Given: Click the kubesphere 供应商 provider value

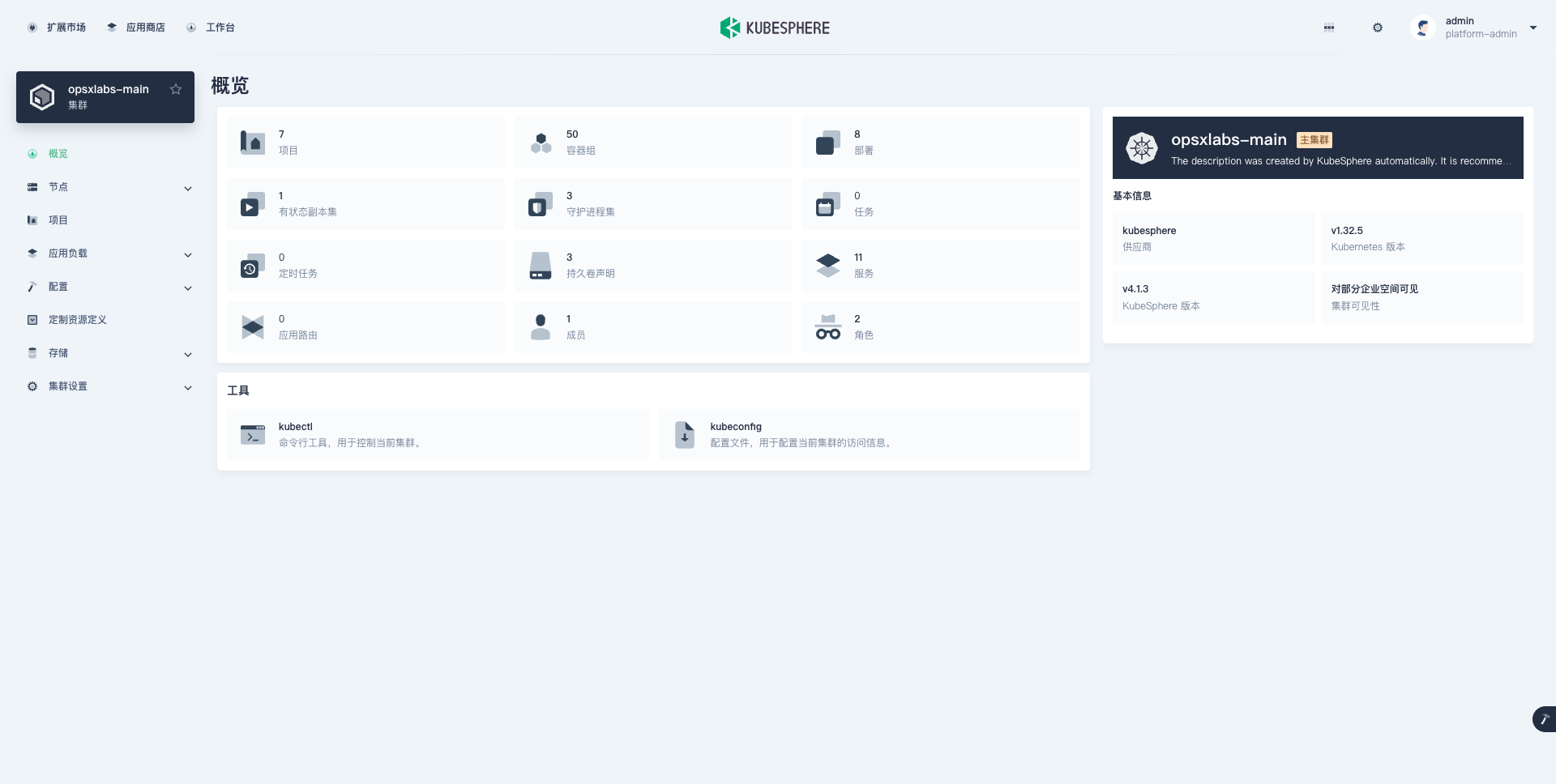Looking at the screenshot, I should tap(1149, 231).
